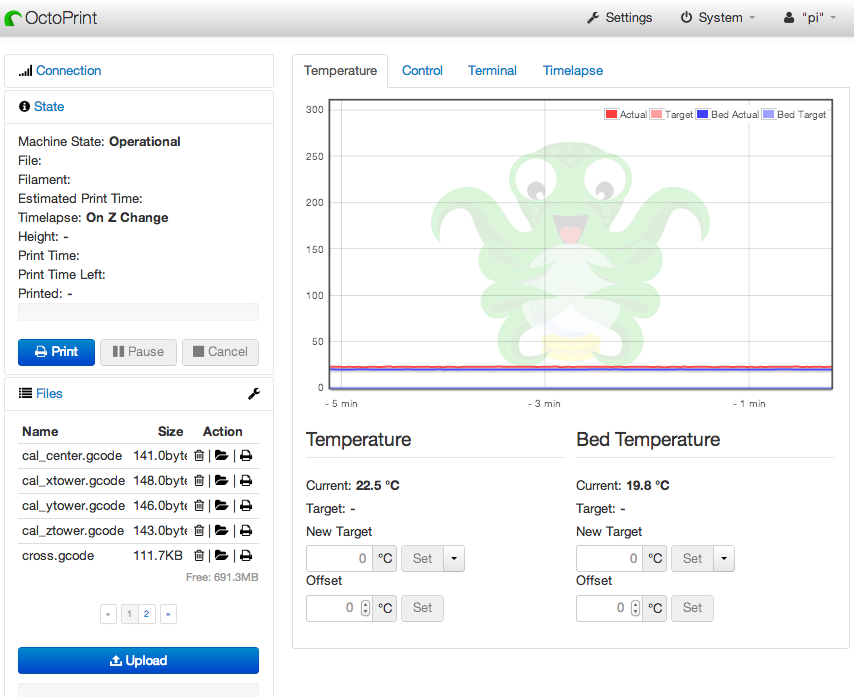Click the bed current reading 19.8 °C

coord(648,486)
